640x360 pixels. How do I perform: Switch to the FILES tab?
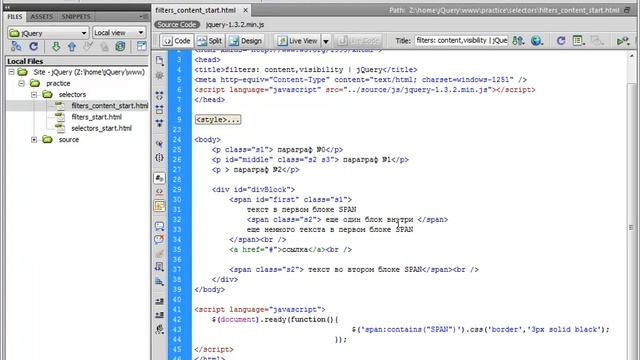(15, 17)
